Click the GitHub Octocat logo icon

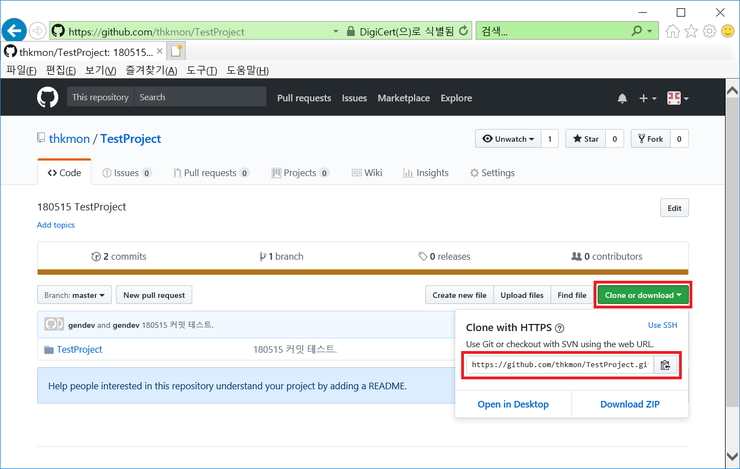[x=48, y=98]
